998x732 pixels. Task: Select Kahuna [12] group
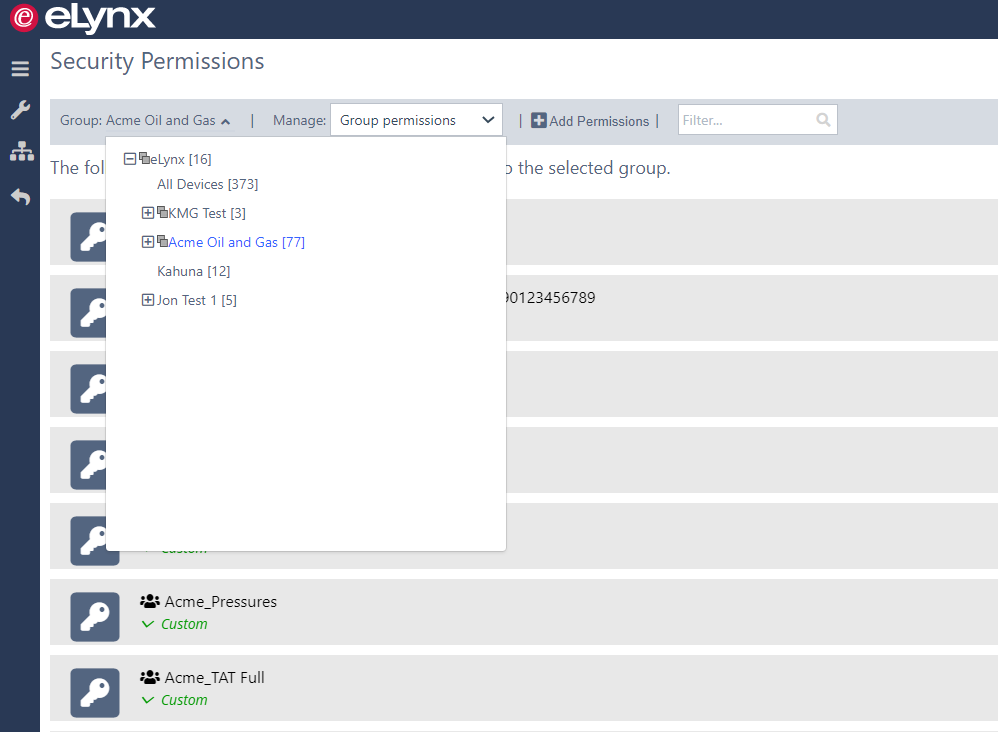pyautogui.click(x=193, y=271)
